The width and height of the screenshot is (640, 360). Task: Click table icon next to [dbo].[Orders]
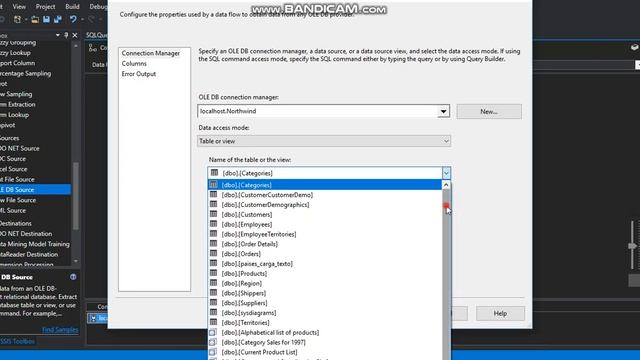pos(213,253)
